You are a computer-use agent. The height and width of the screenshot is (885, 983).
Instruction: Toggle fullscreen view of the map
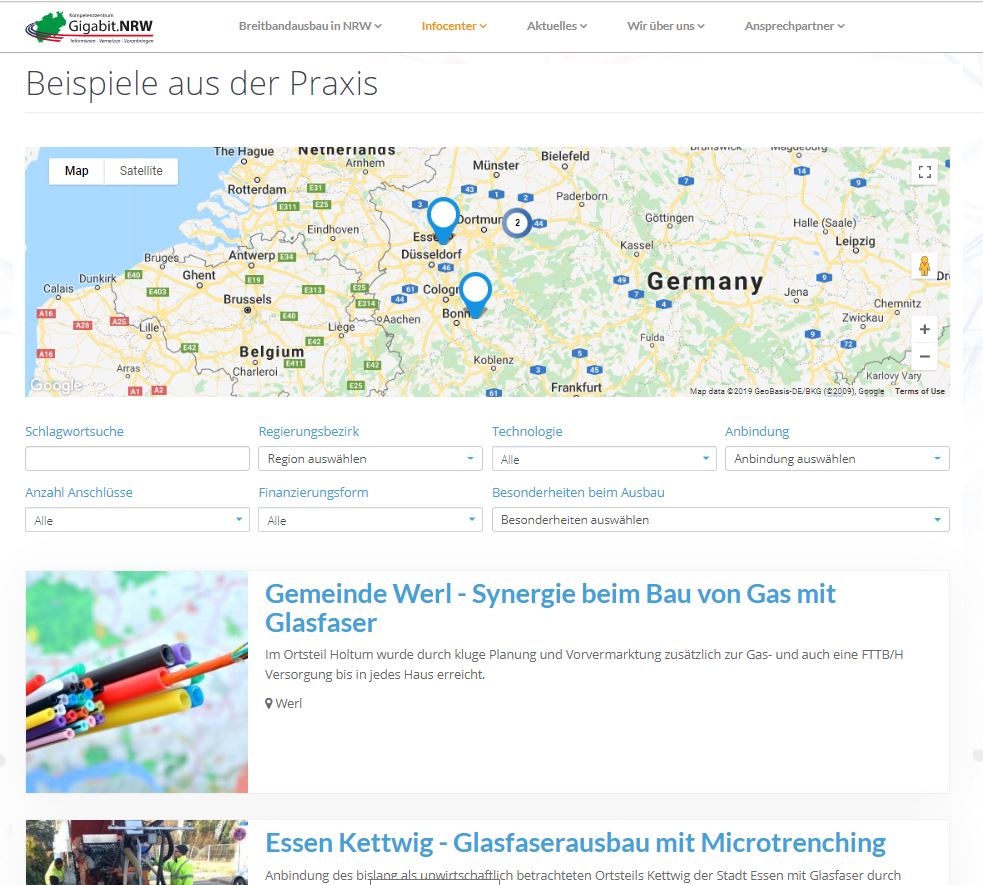(x=925, y=172)
